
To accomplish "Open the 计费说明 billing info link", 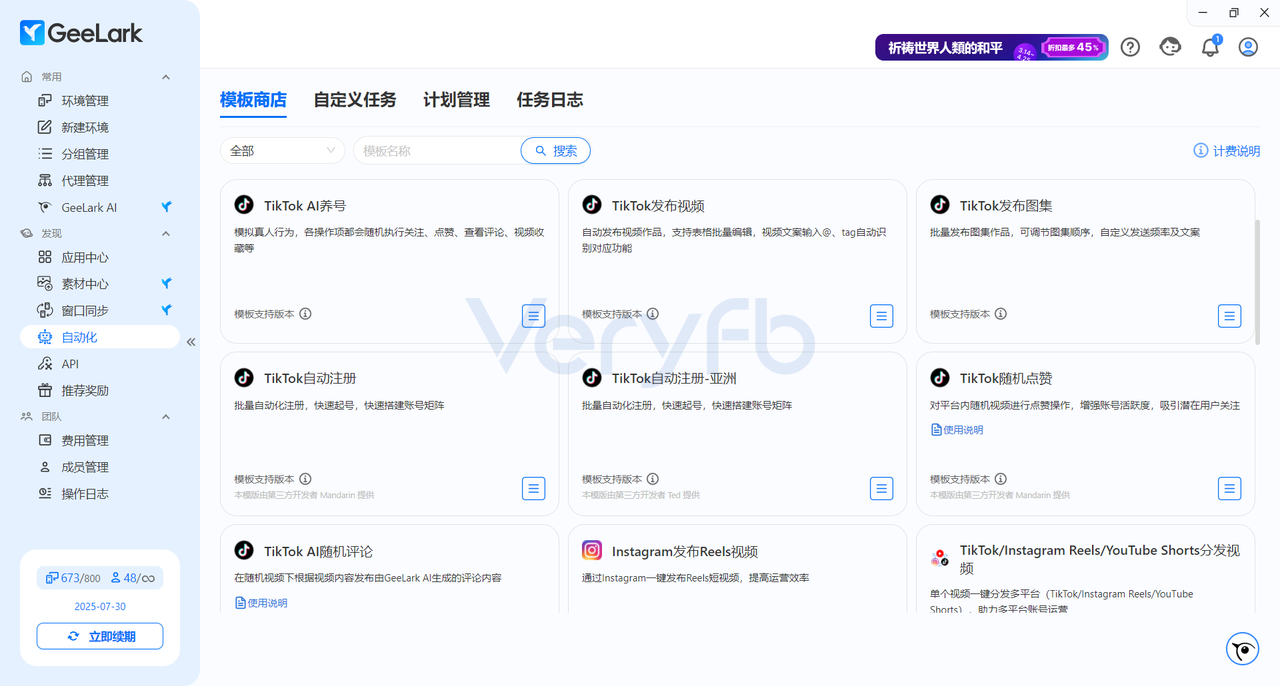I will click(x=1227, y=151).
